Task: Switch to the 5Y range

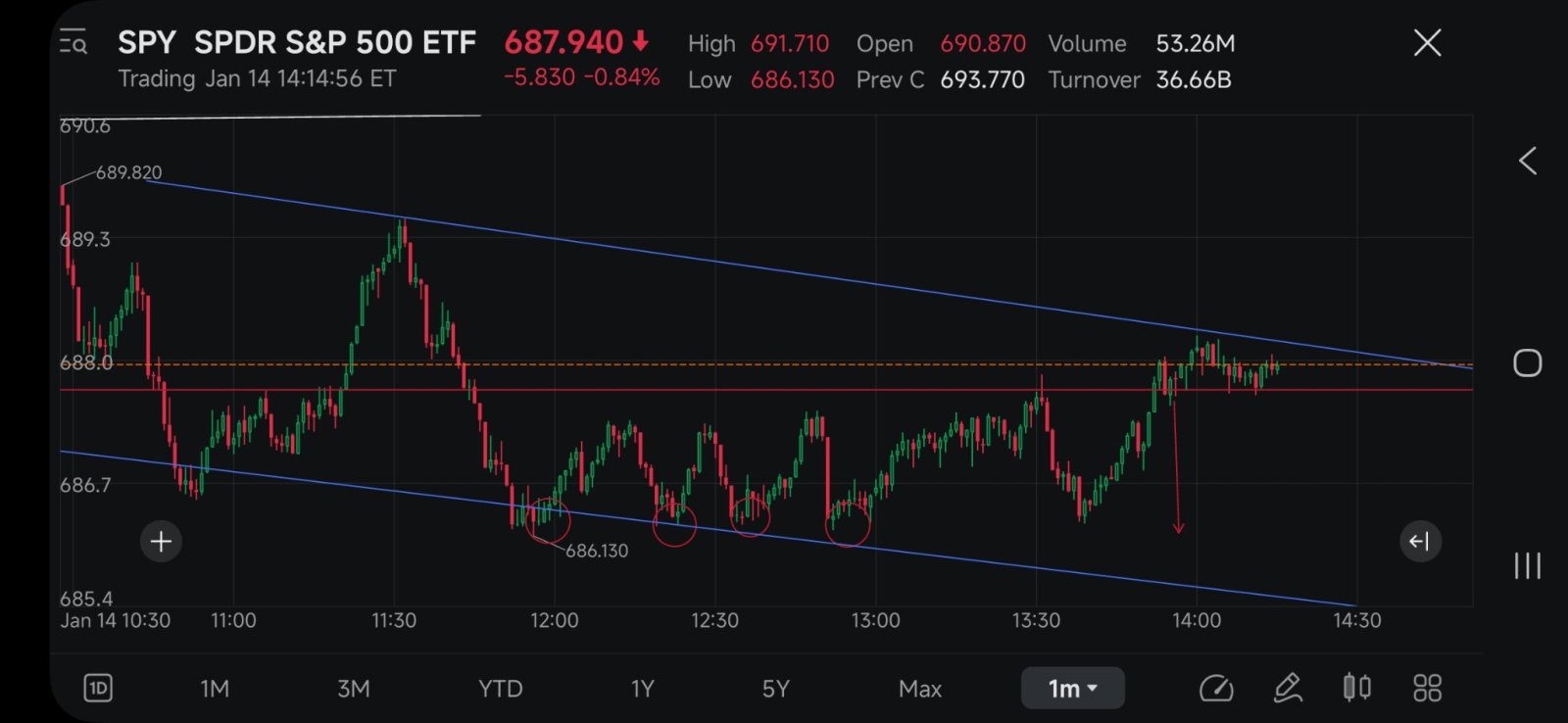Action: click(x=775, y=689)
